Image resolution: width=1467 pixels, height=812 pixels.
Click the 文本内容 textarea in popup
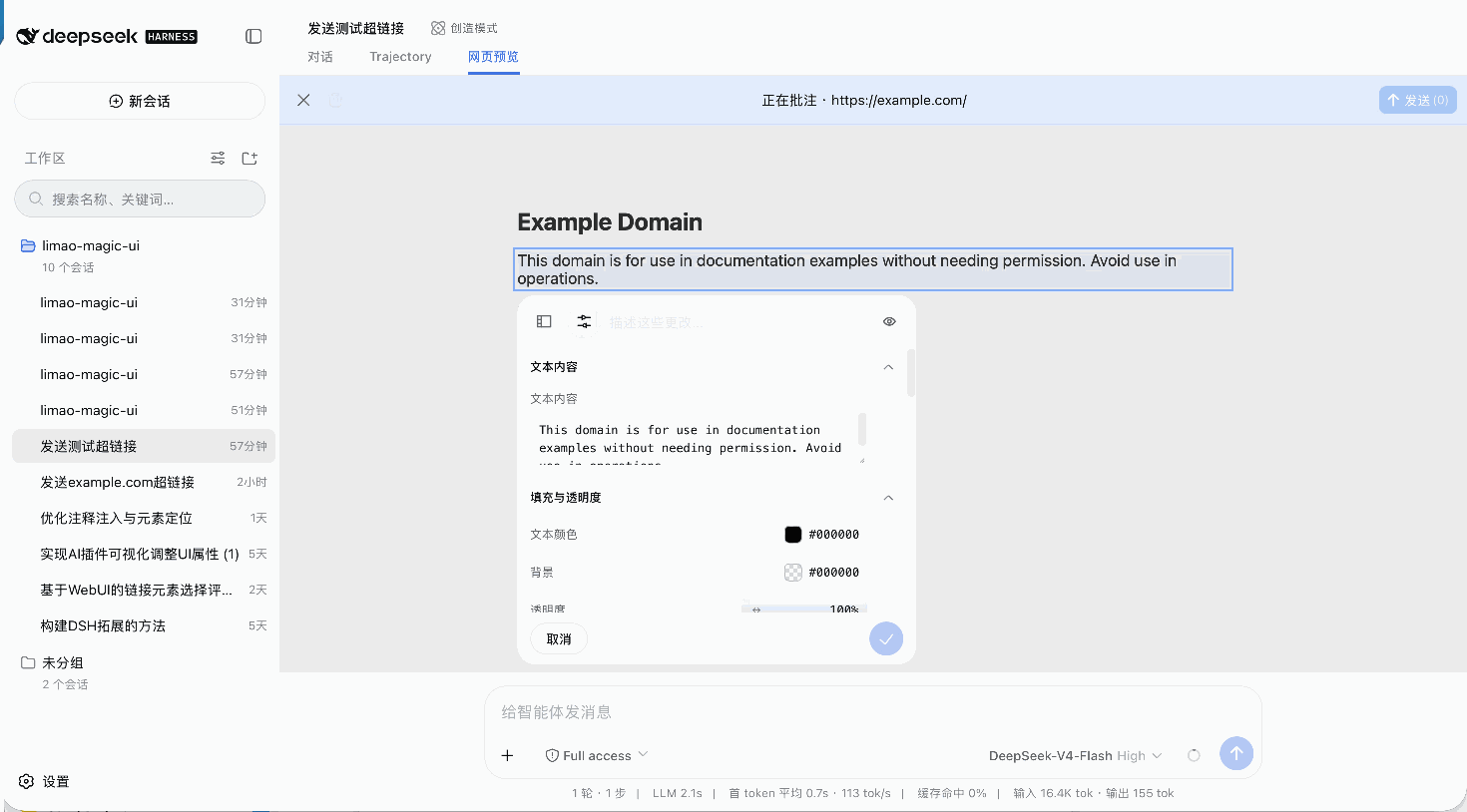click(699, 440)
